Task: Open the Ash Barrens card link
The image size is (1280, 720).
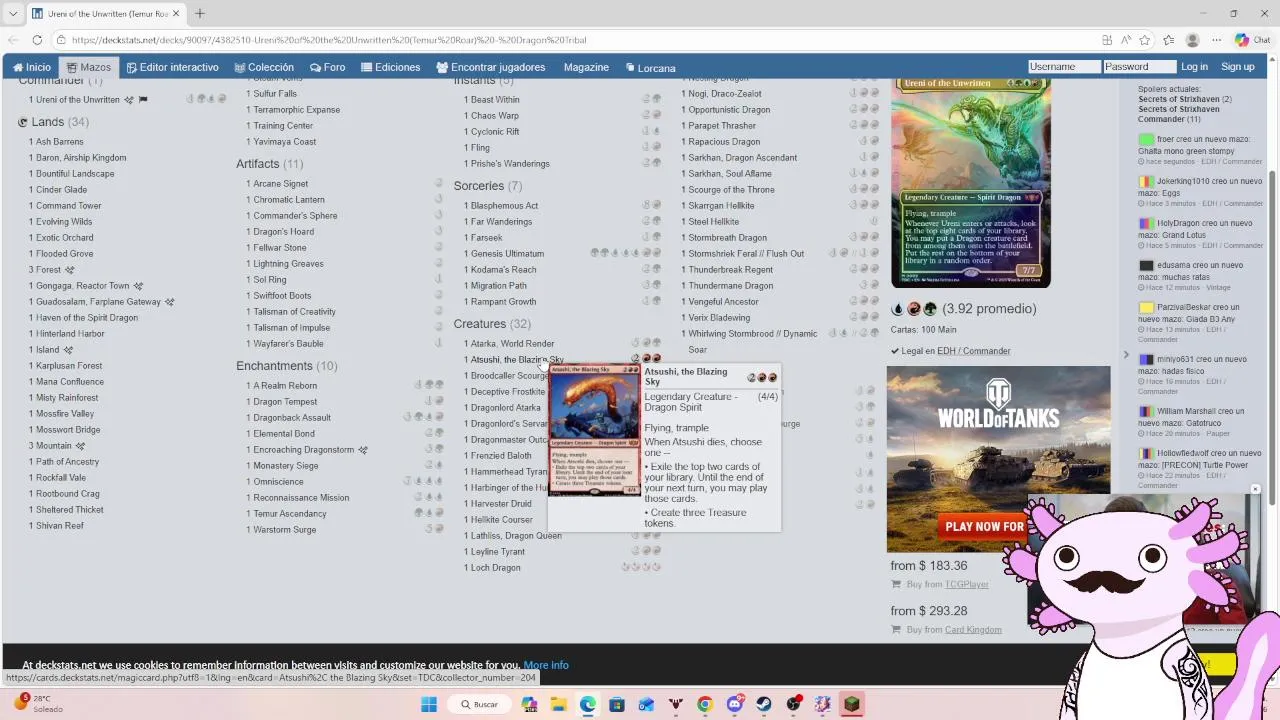Action: pos(60,142)
